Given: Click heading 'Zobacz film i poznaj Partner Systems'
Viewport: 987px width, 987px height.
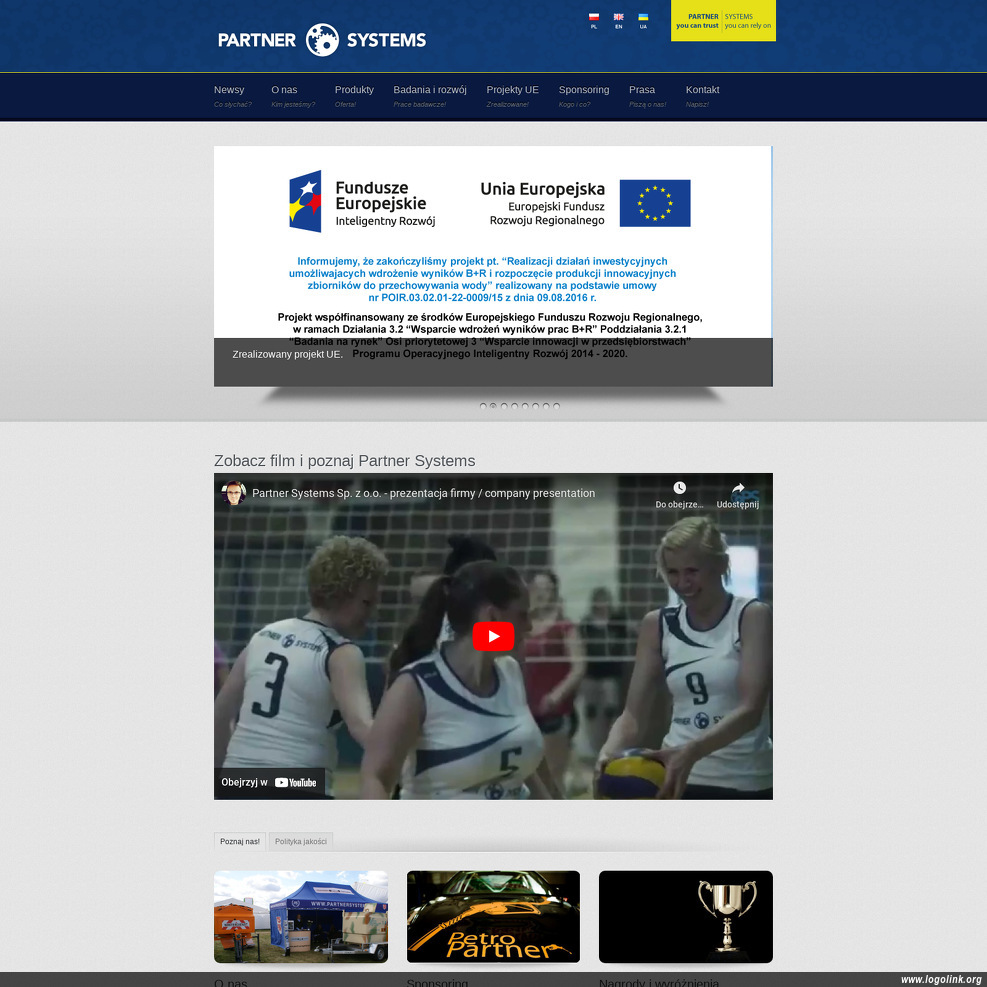Looking at the screenshot, I should (344, 461).
